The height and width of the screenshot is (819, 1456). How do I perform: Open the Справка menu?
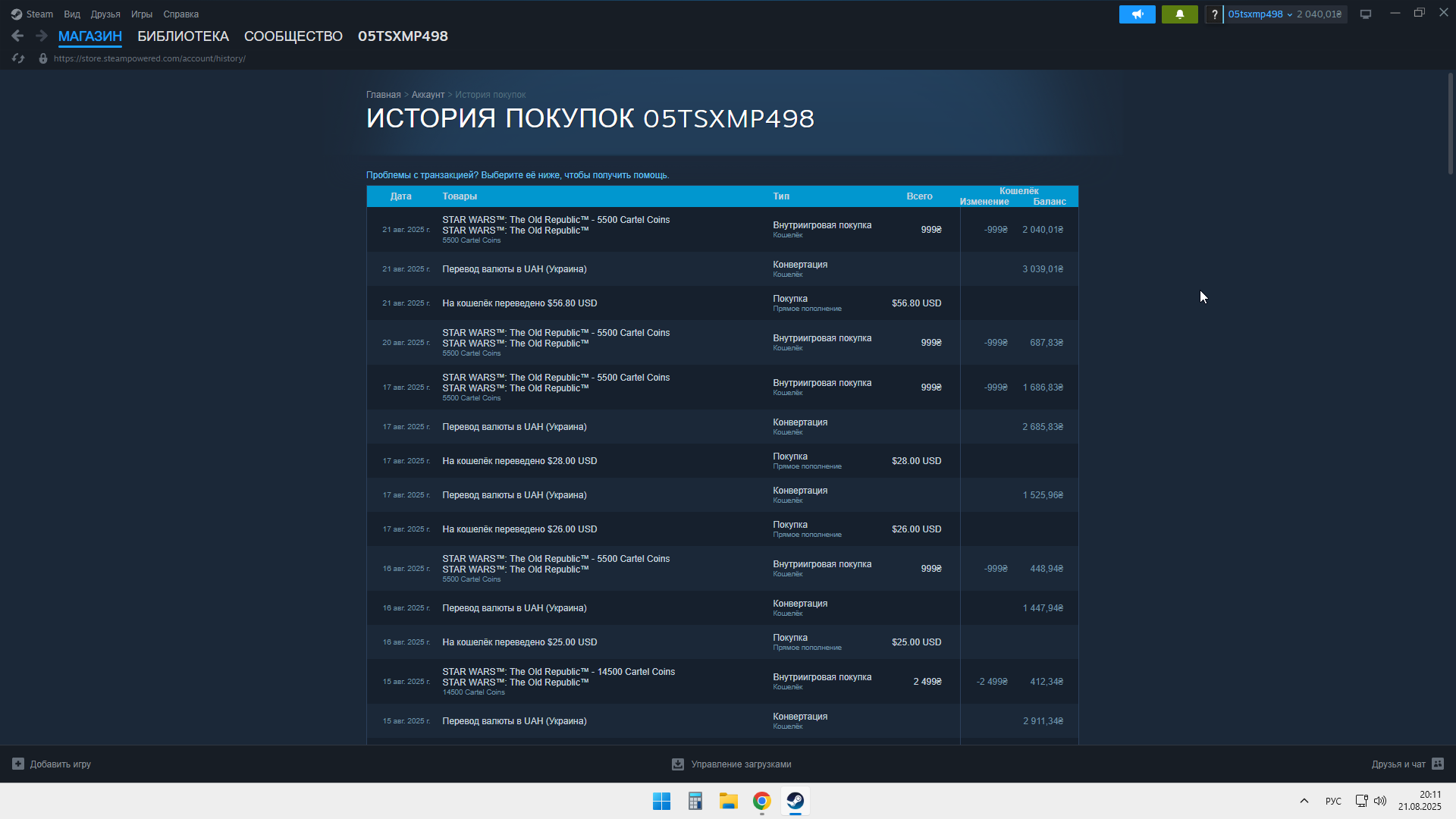pyautogui.click(x=181, y=14)
